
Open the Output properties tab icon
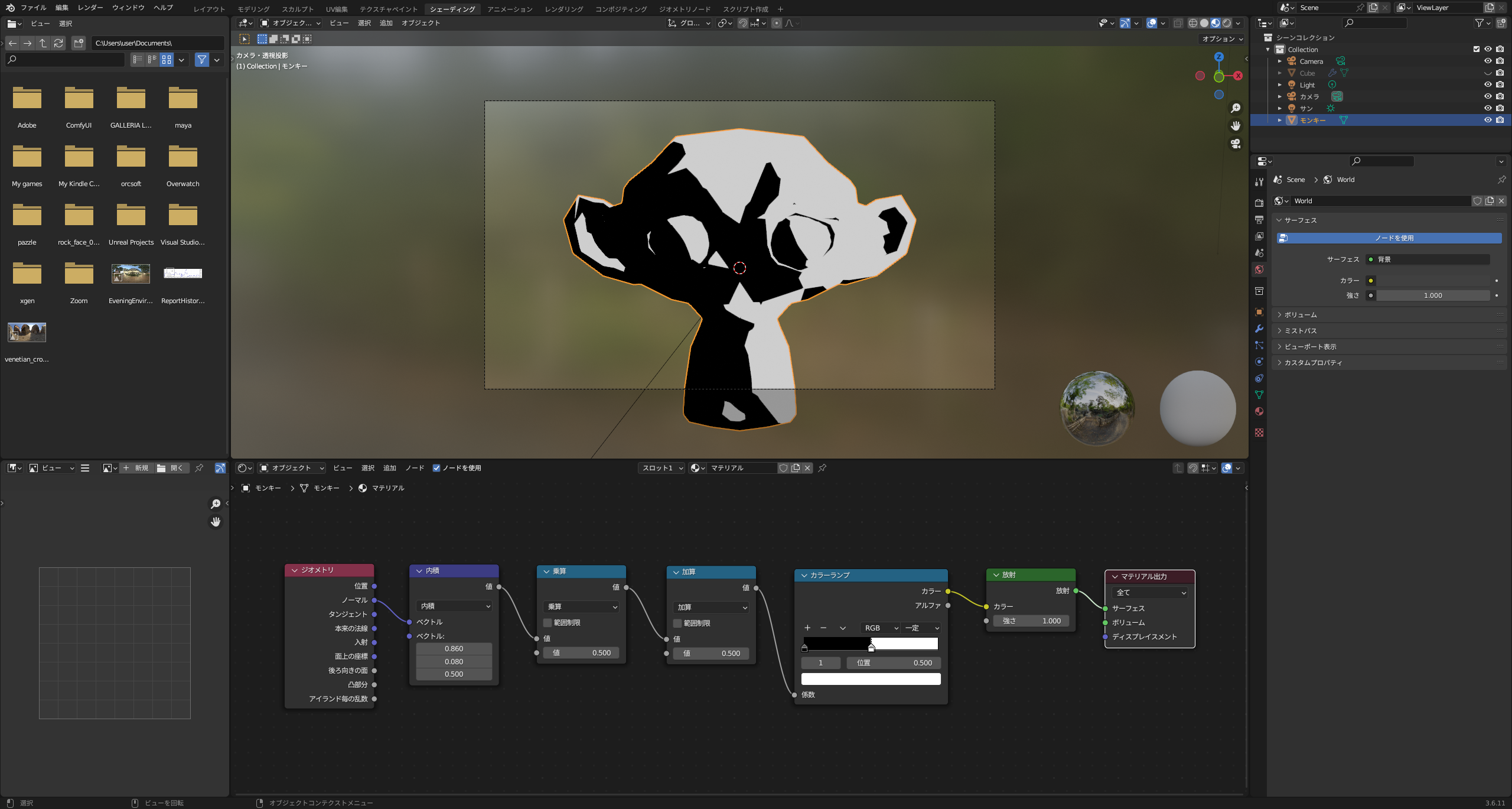[x=1259, y=220]
